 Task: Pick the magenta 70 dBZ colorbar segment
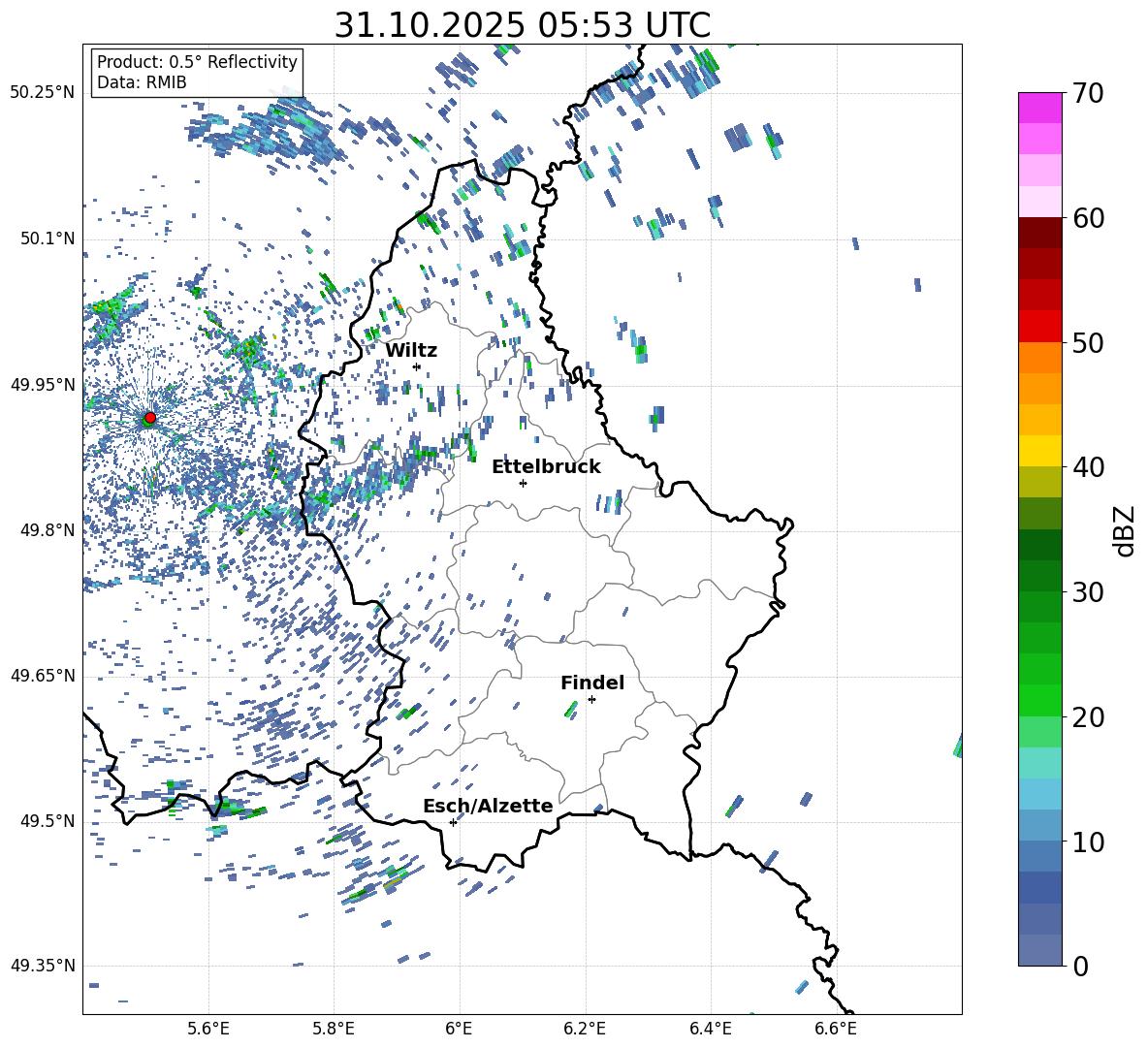[x=1040, y=108]
